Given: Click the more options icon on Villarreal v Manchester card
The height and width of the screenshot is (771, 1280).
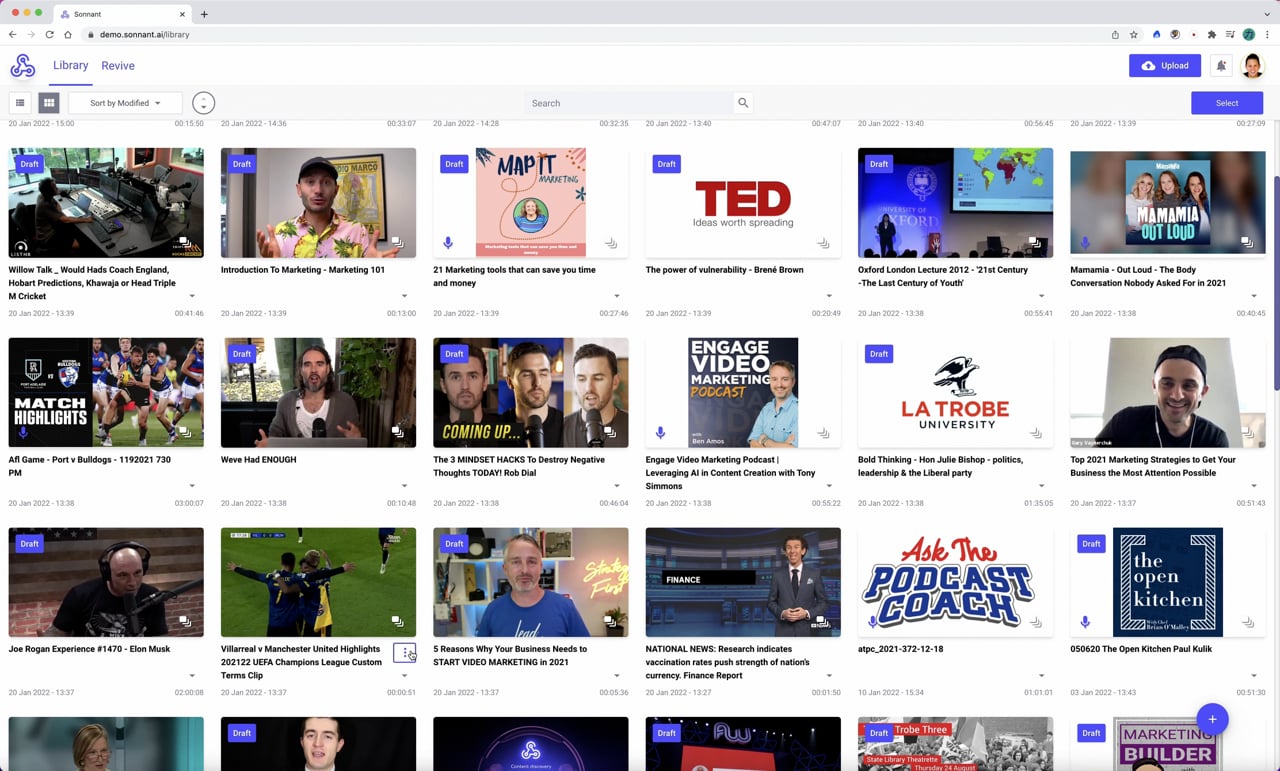Looking at the screenshot, I should 404,653.
